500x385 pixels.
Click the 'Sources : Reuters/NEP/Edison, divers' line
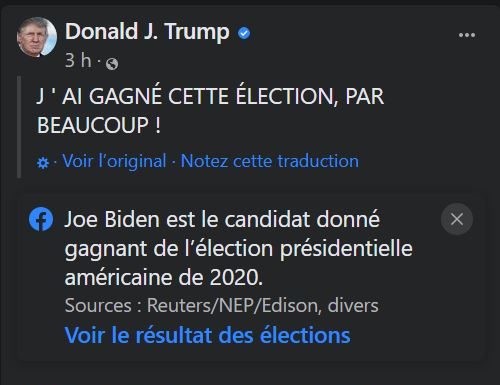222,305
